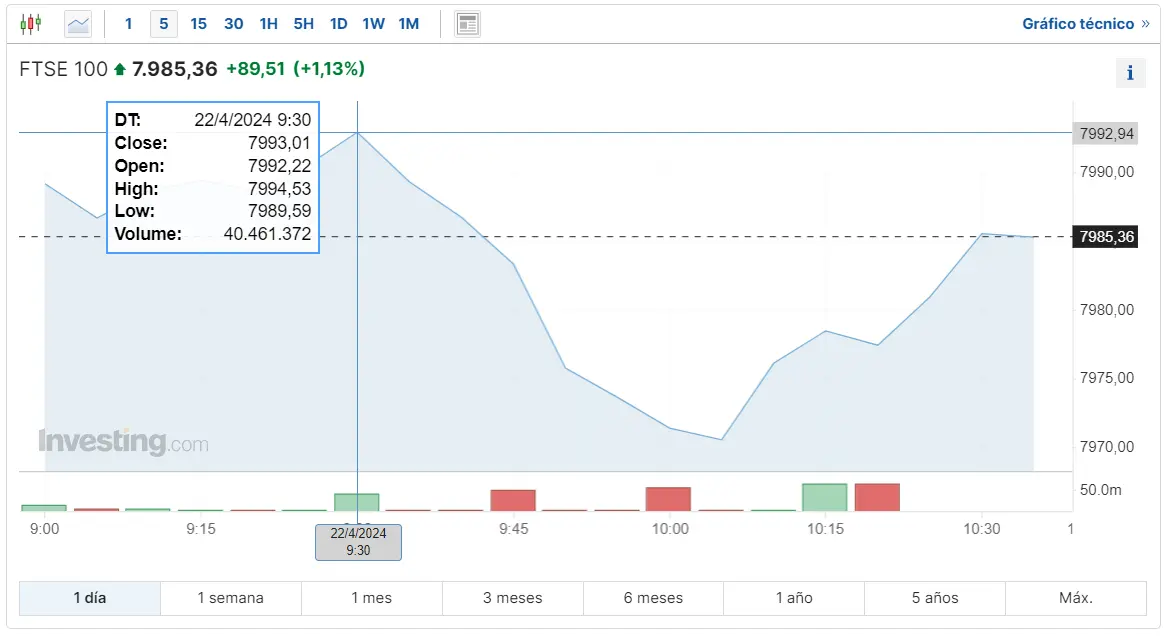Screen dimensions: 1169x638
Task: Switch chart to candlestick view
Action: (30, 23)
